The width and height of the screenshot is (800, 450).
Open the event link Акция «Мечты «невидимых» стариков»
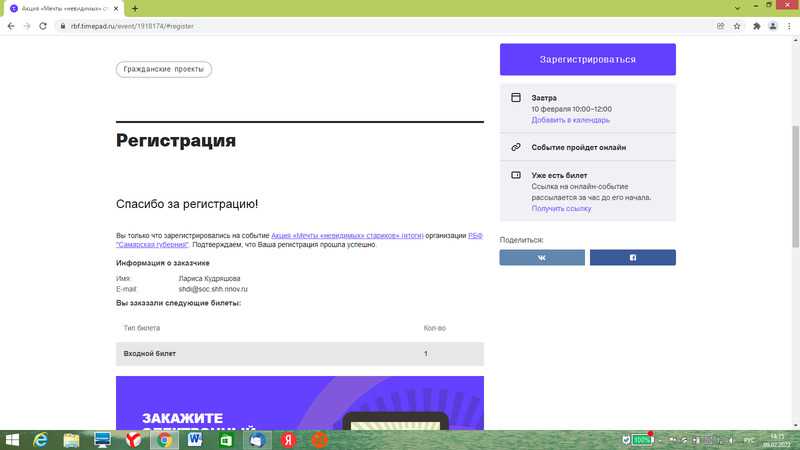pos(347,236)
